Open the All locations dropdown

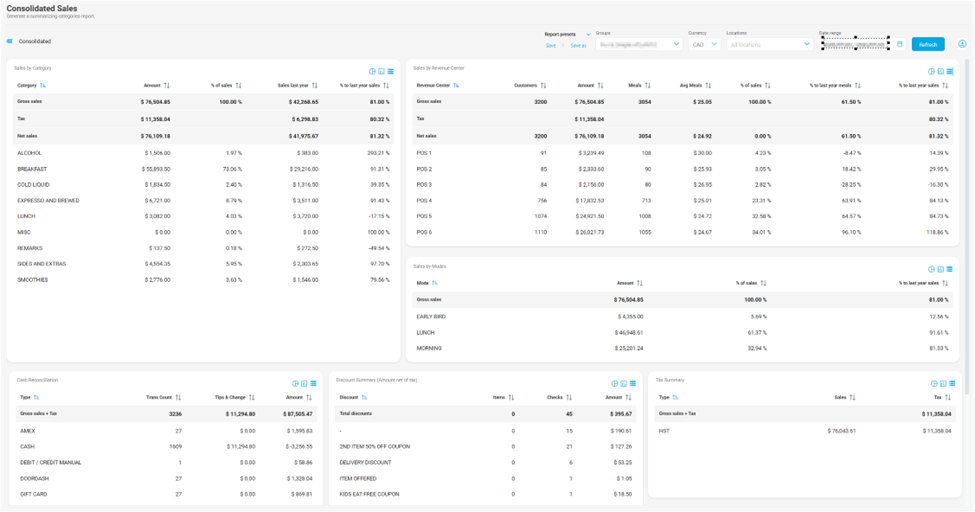[x=770, y=44]
